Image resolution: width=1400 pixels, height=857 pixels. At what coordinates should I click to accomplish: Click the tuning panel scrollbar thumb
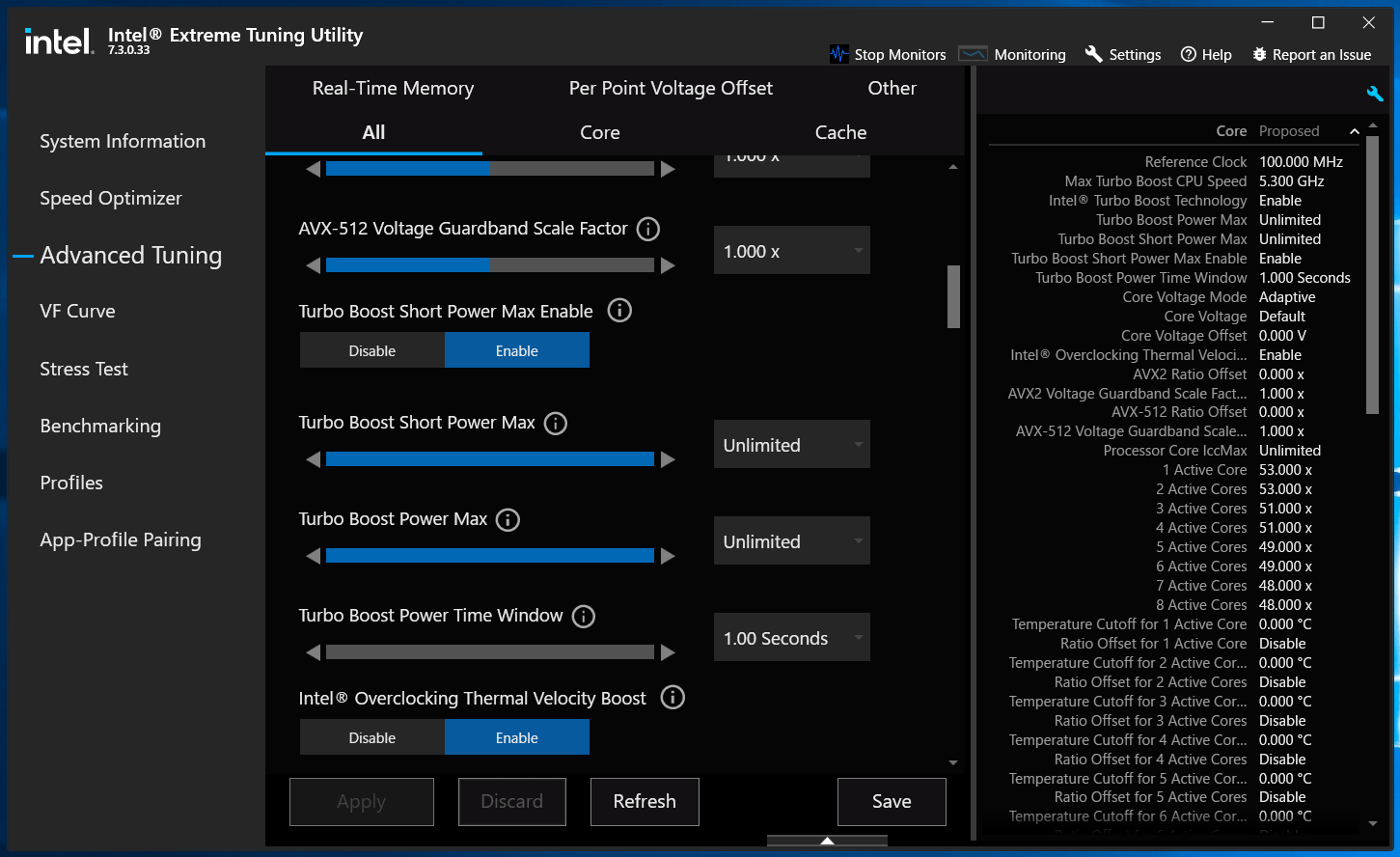953,296
